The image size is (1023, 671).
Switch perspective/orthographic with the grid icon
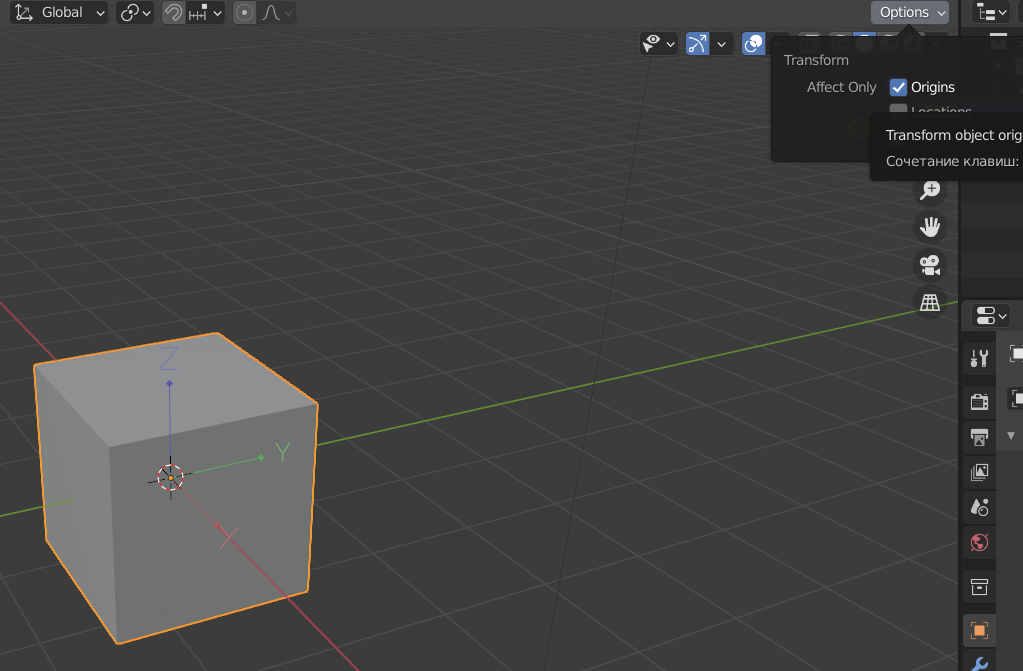pos(931,303)
